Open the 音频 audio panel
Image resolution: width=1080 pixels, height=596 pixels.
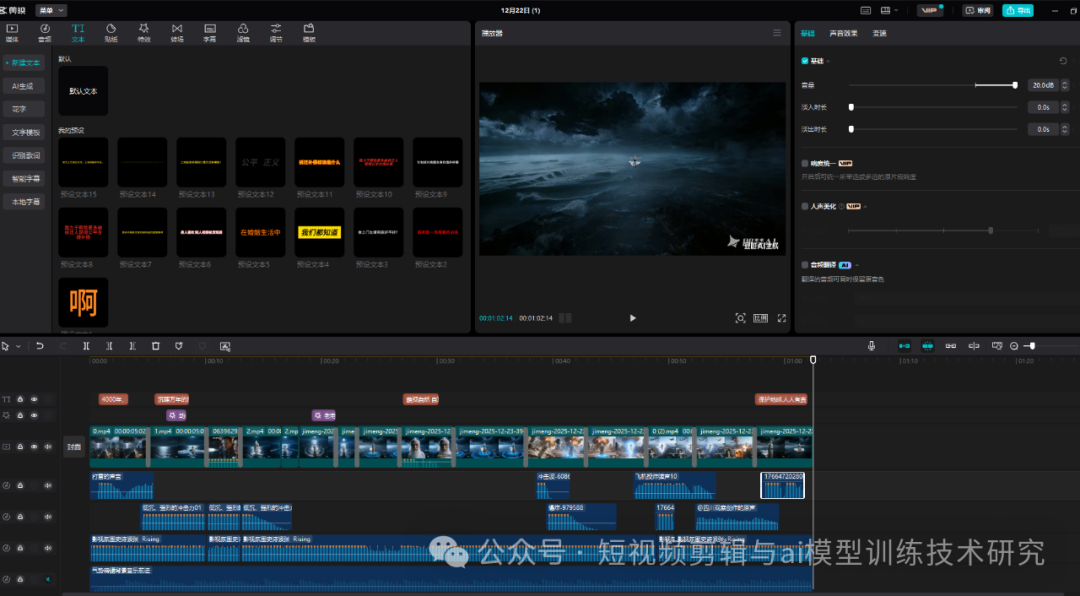[x=45, y=32]
